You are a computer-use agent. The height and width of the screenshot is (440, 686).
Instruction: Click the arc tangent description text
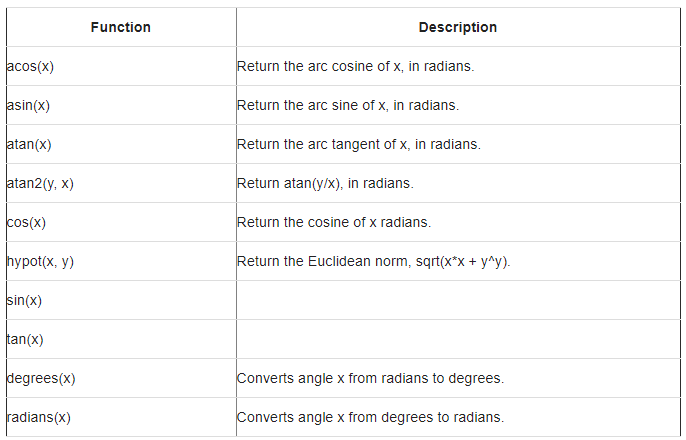[358, 145]
